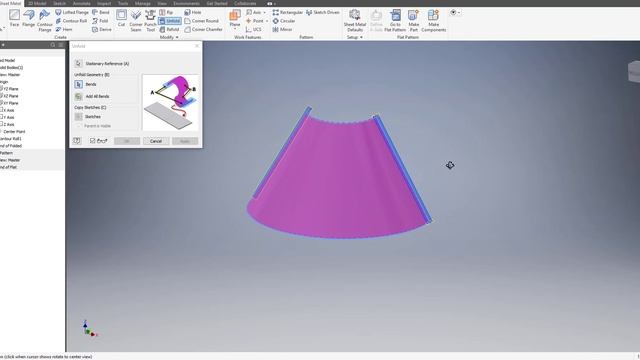Viewport: 640px width, 360px height.
Task: Expand the Plane dropdown
Action: click(x=235, y=30)
